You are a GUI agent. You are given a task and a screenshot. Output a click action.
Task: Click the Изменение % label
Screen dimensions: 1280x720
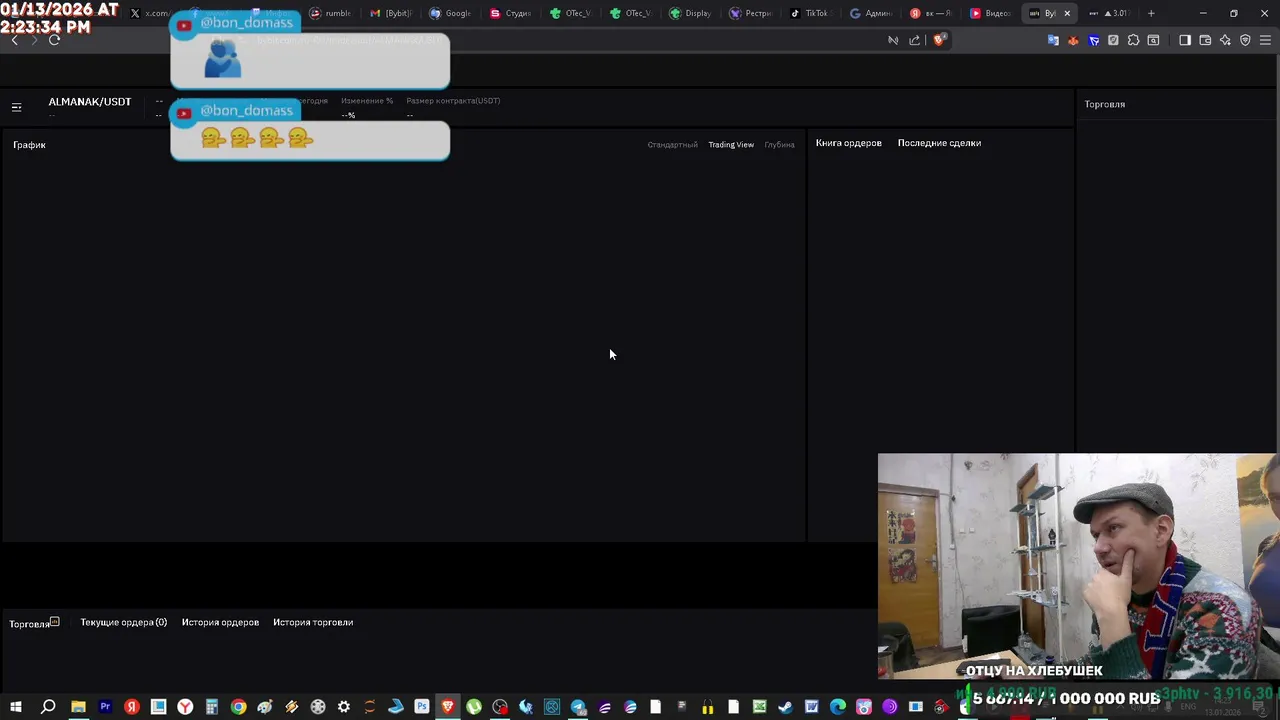[x=367, y=101]
